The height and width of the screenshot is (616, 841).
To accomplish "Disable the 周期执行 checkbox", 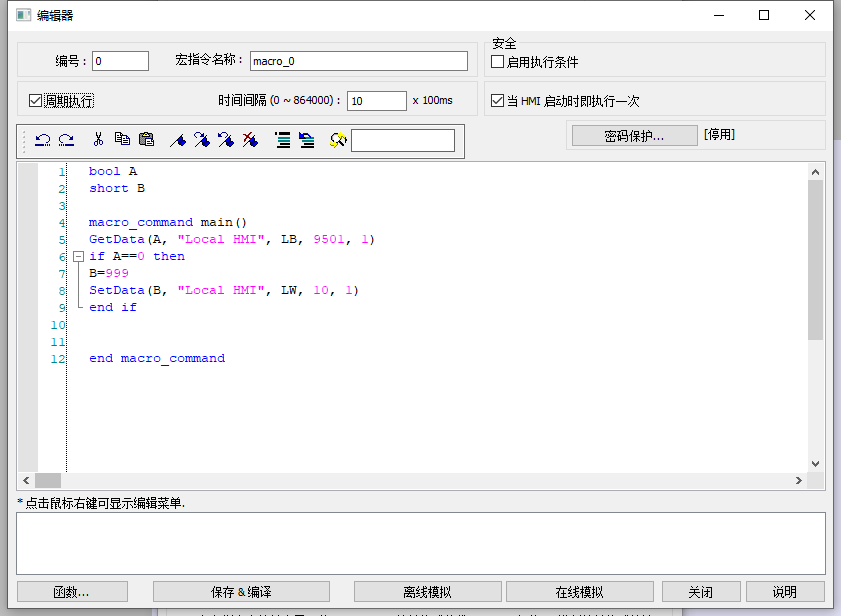I will tap(36, 101).
